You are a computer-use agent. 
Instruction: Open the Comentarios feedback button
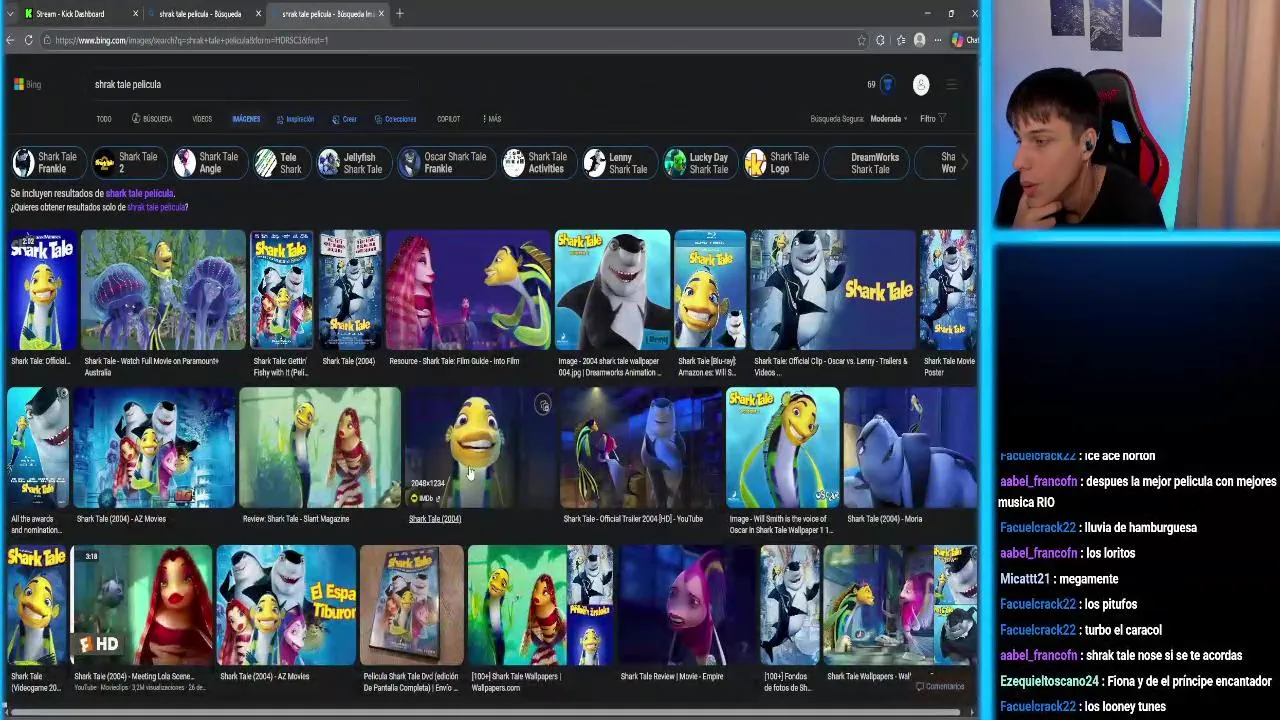[x=940, y=687]
